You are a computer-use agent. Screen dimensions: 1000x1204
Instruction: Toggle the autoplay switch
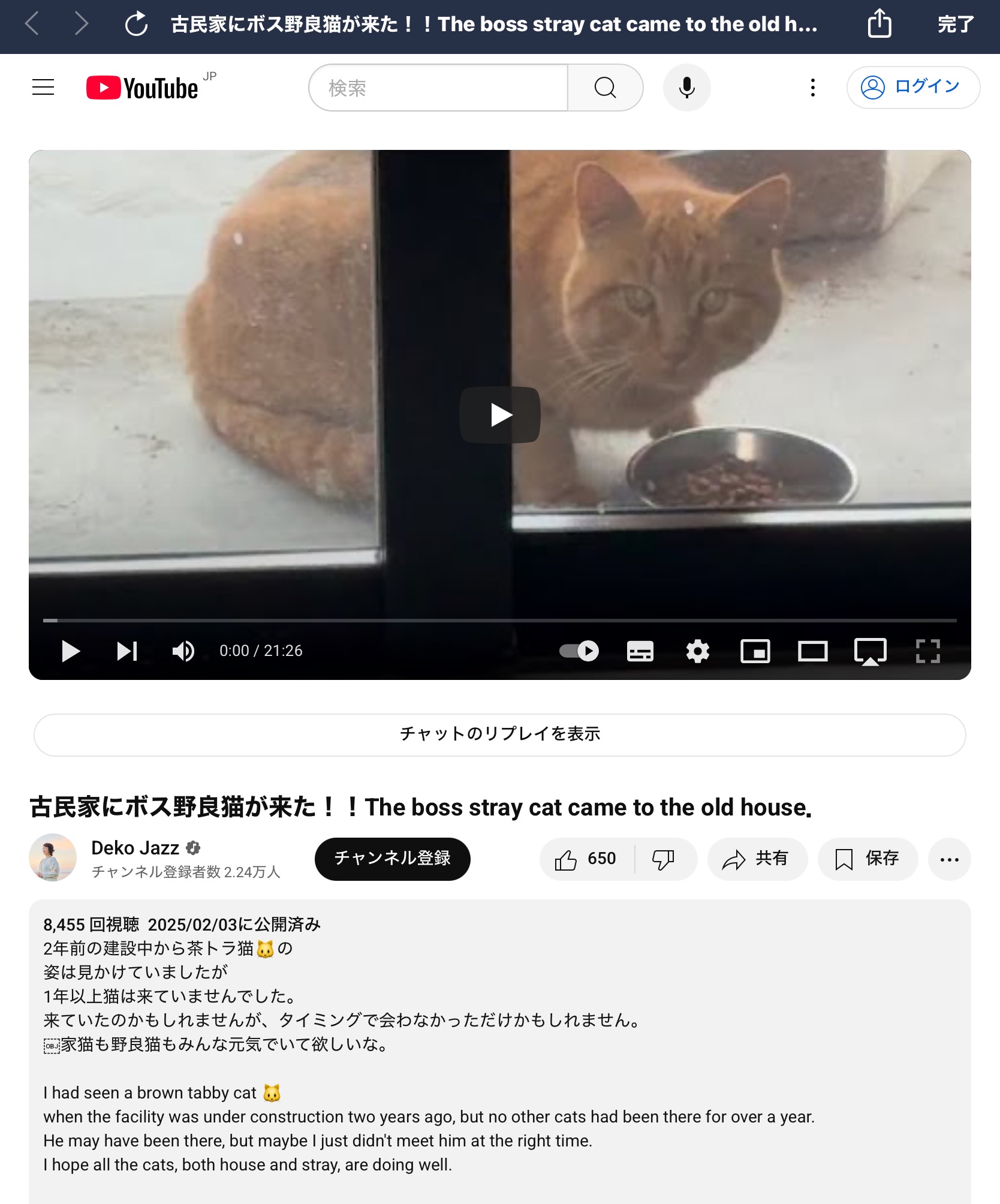(x=579, y=651)
